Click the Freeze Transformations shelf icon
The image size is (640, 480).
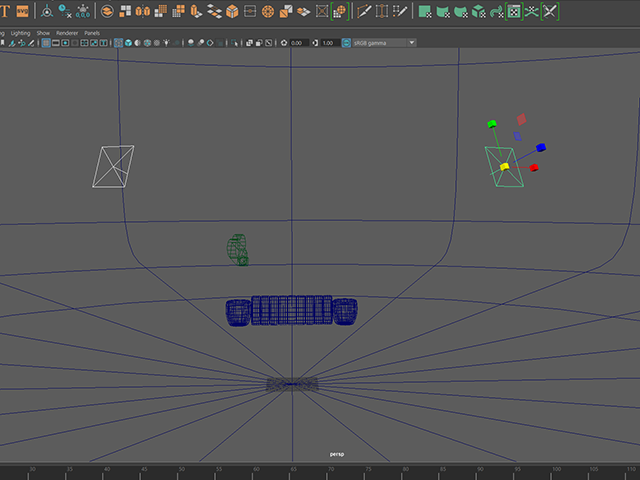[x=83, y=11]
